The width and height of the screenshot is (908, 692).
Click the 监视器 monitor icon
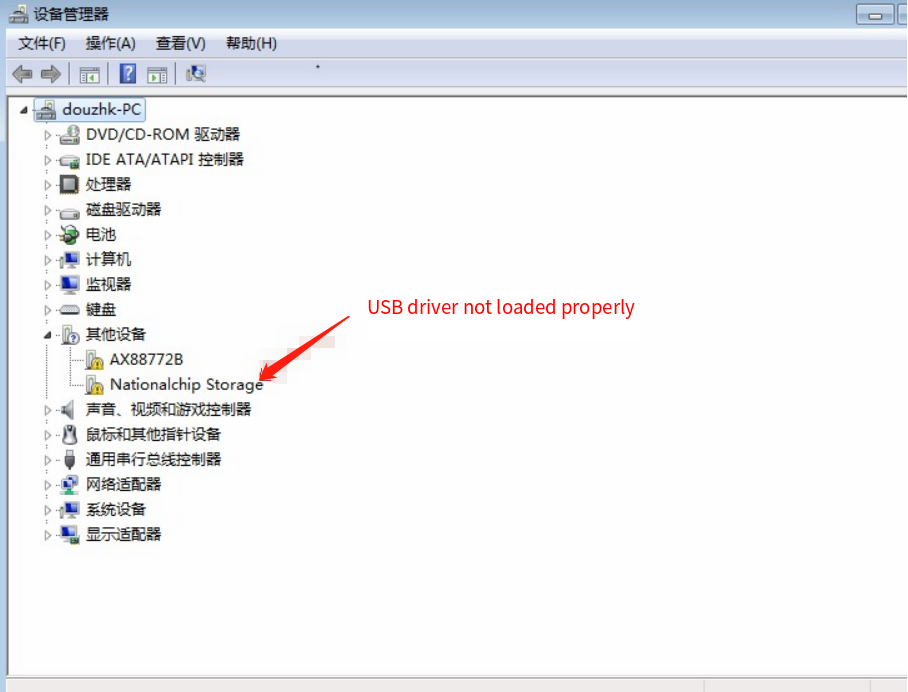pyautogui.click(x=69, y=284)
